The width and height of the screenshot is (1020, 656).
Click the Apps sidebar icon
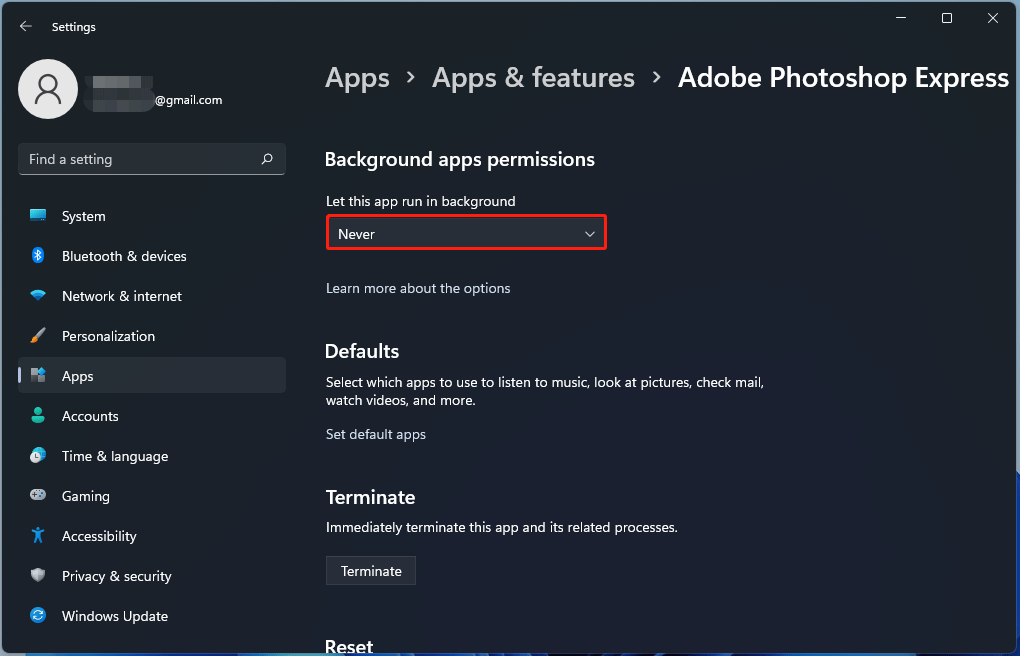(38, 376)
